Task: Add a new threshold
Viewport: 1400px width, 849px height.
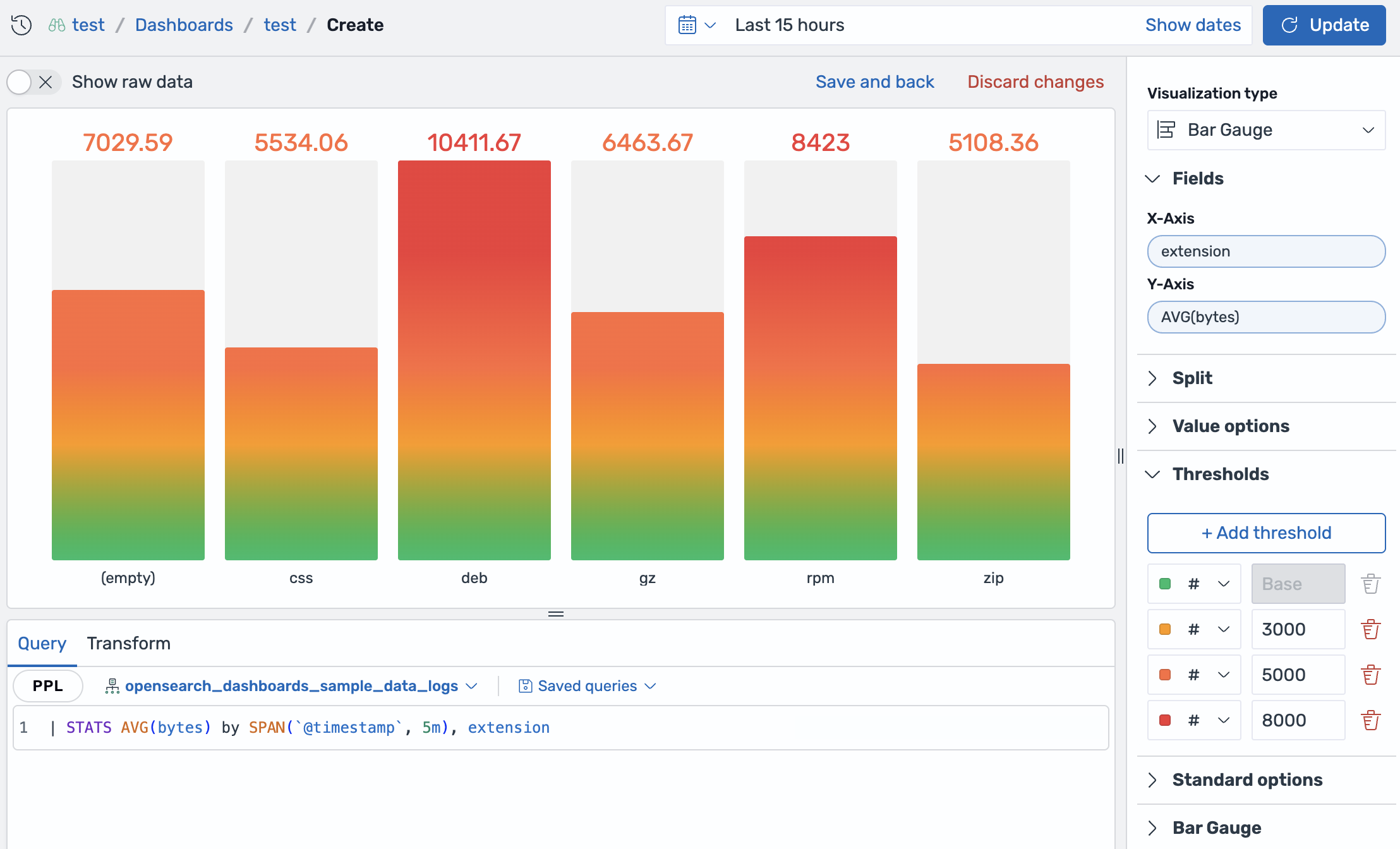Action: point(1266,533)
